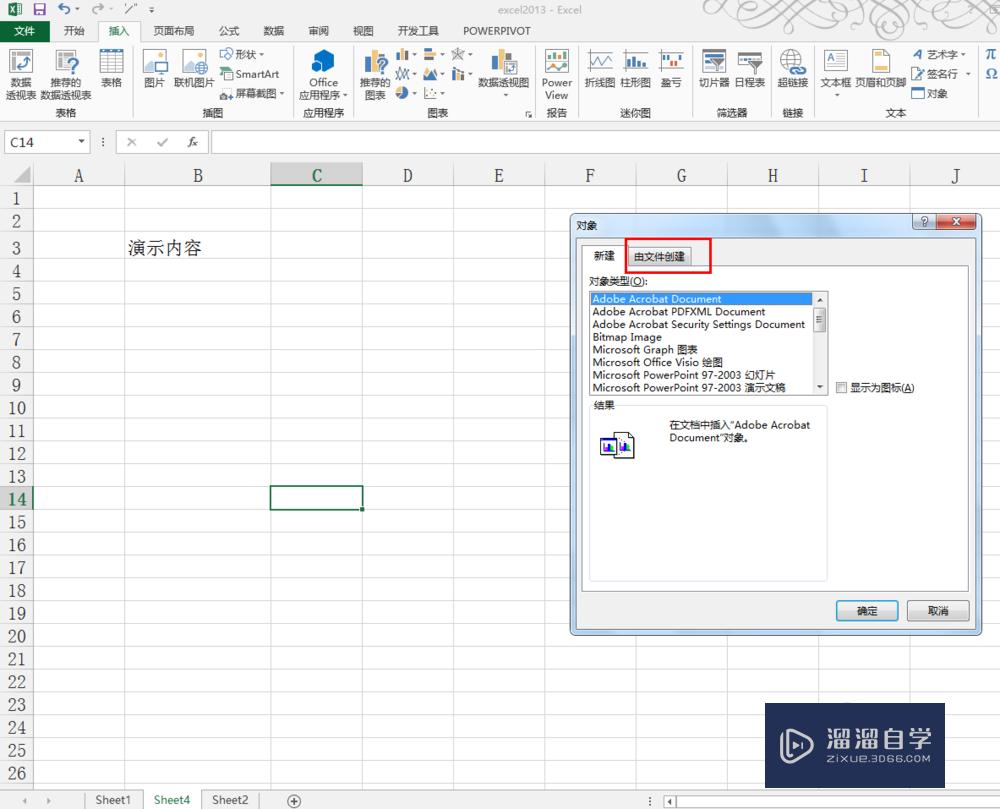Viewport: 1000px width, 809px height.
Task: Enable 显示为图标 checkbox
Action: pyautogui.click(x=841, y=388)
